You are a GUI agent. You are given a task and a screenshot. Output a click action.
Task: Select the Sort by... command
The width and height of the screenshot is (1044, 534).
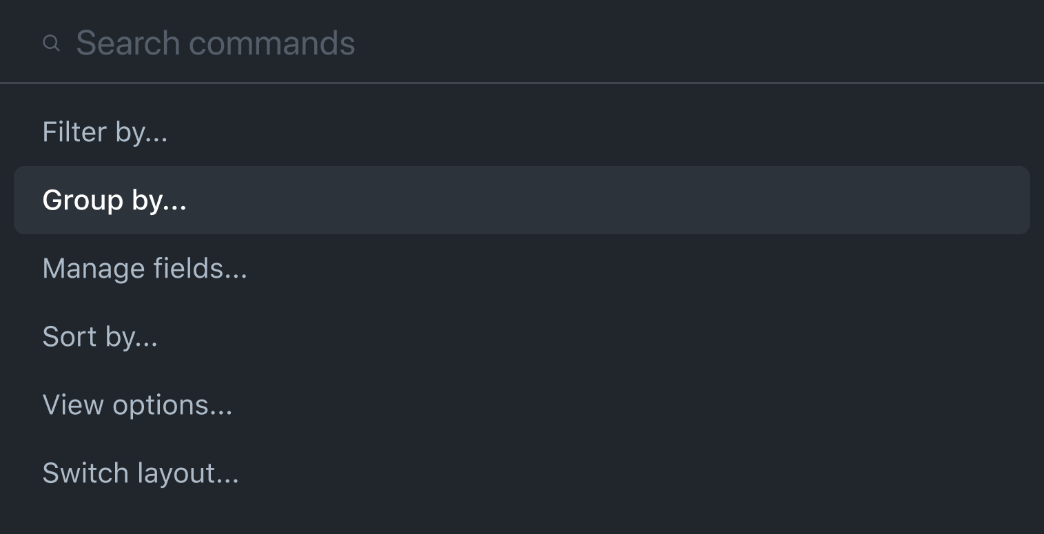(x=100, y=336)
